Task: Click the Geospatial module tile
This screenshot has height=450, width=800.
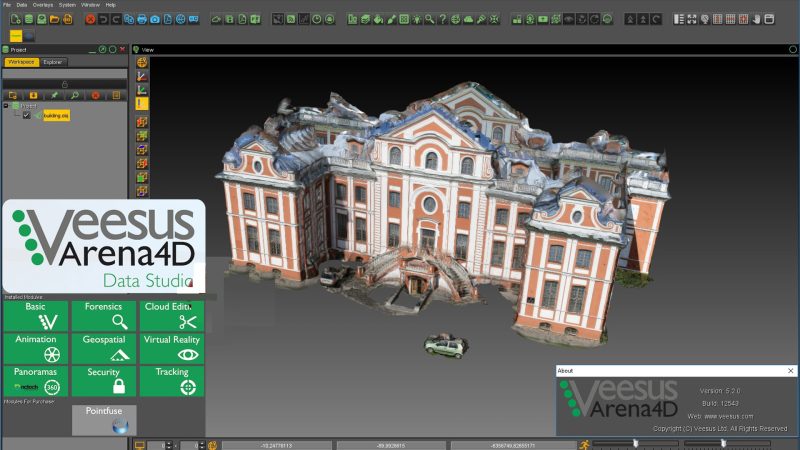Action: [x=104, y=348]
